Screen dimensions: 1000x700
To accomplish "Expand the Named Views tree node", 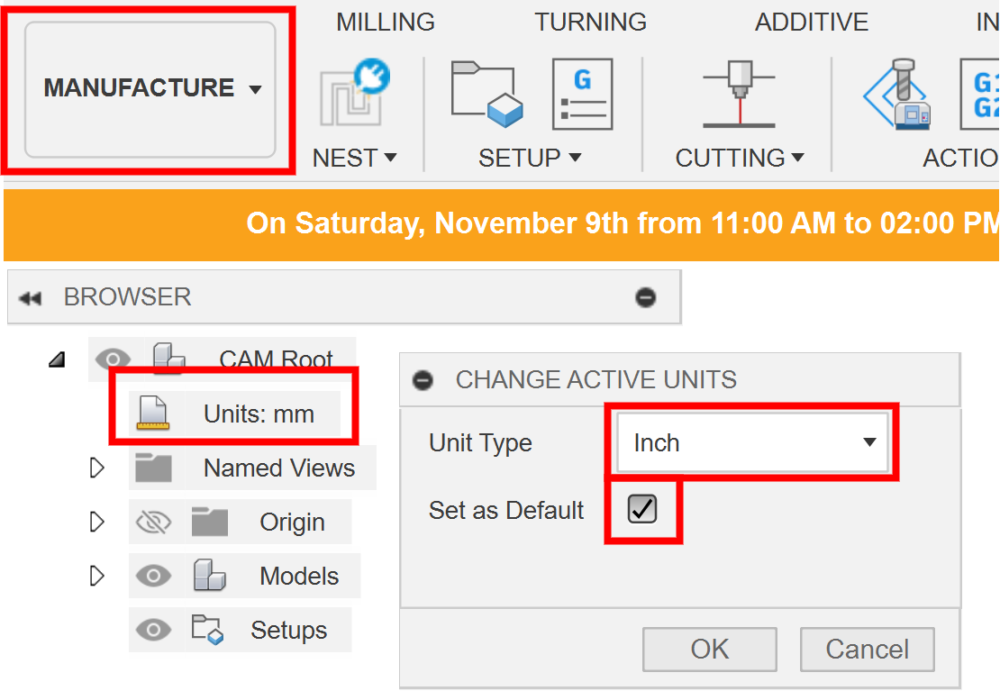I will coord(97,468).
